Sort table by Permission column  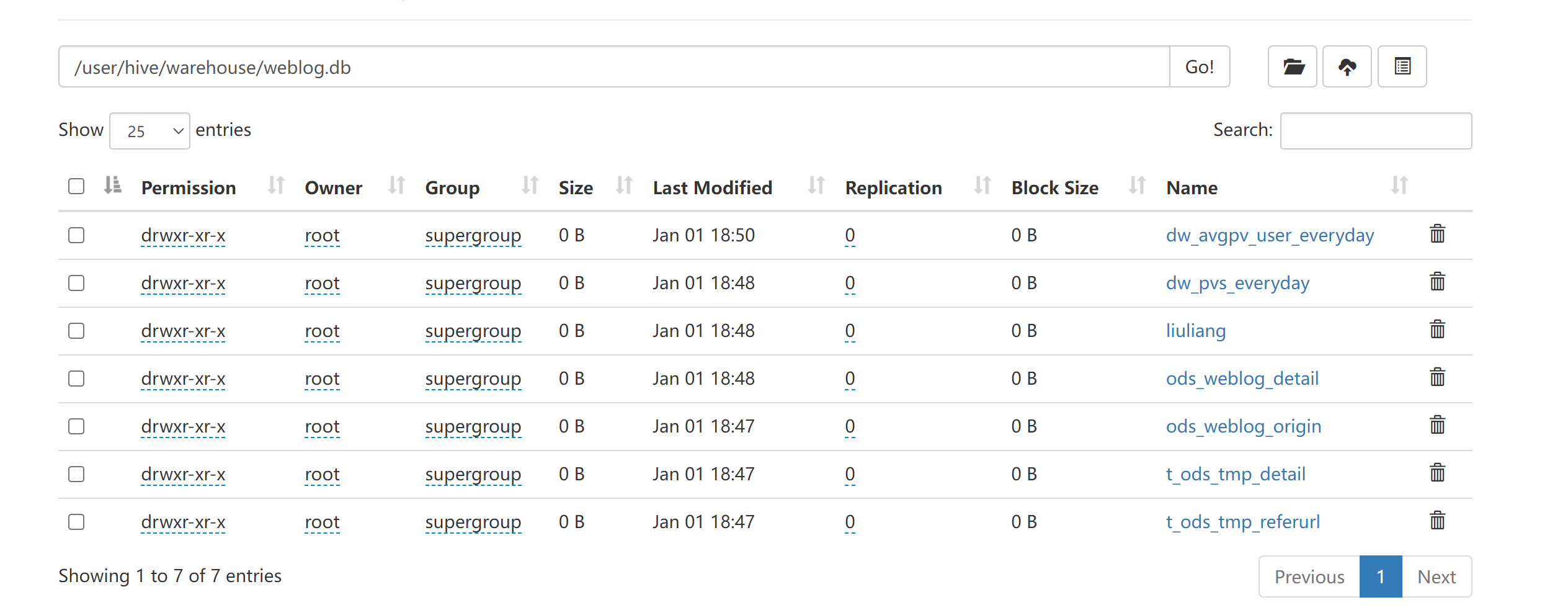pos(189,187)
